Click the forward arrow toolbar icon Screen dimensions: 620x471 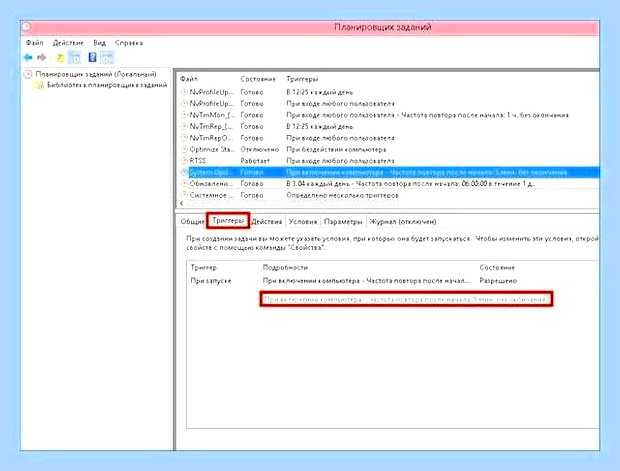[x=42, y=58]
